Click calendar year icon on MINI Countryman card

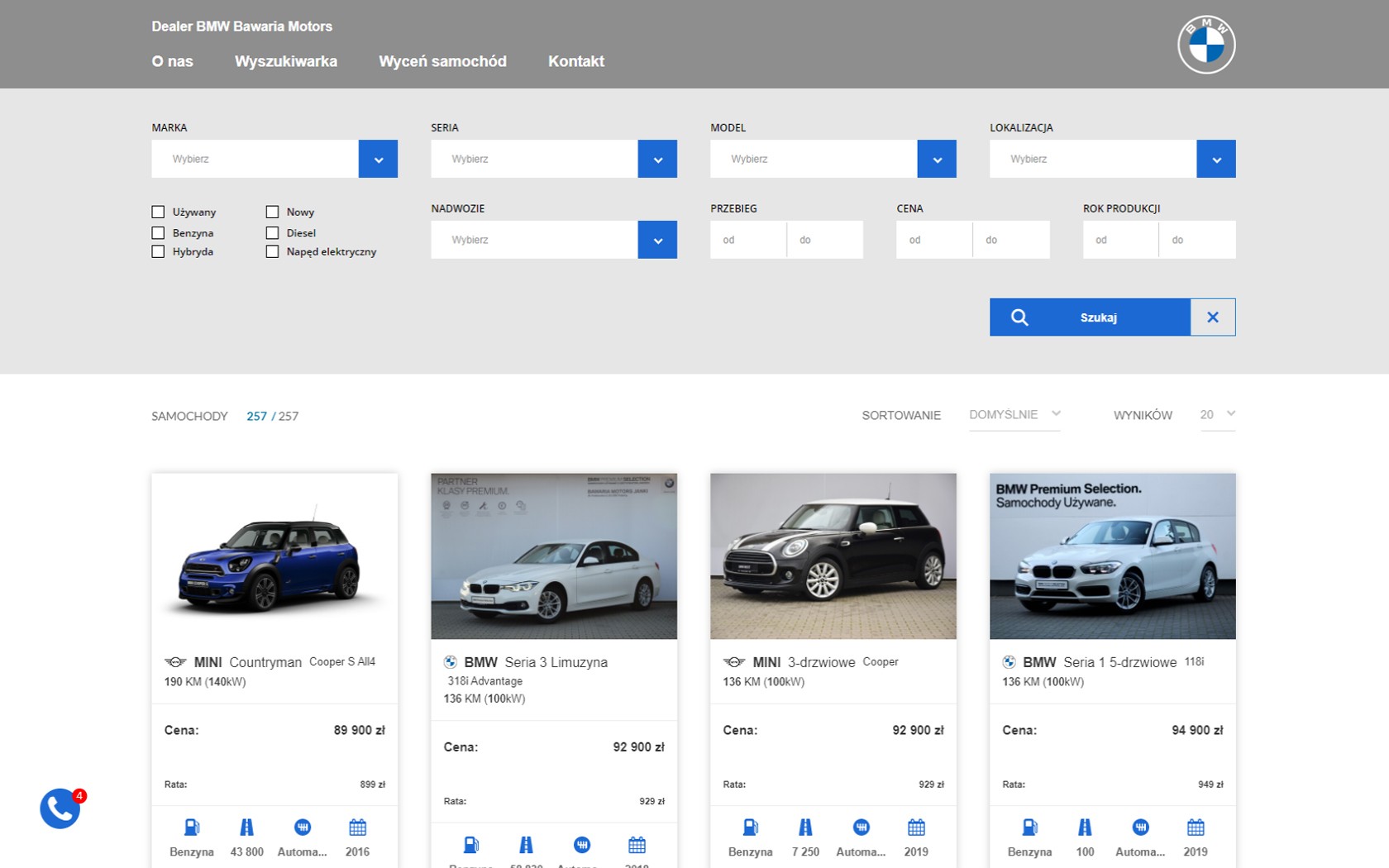click(x=357, y=827)
